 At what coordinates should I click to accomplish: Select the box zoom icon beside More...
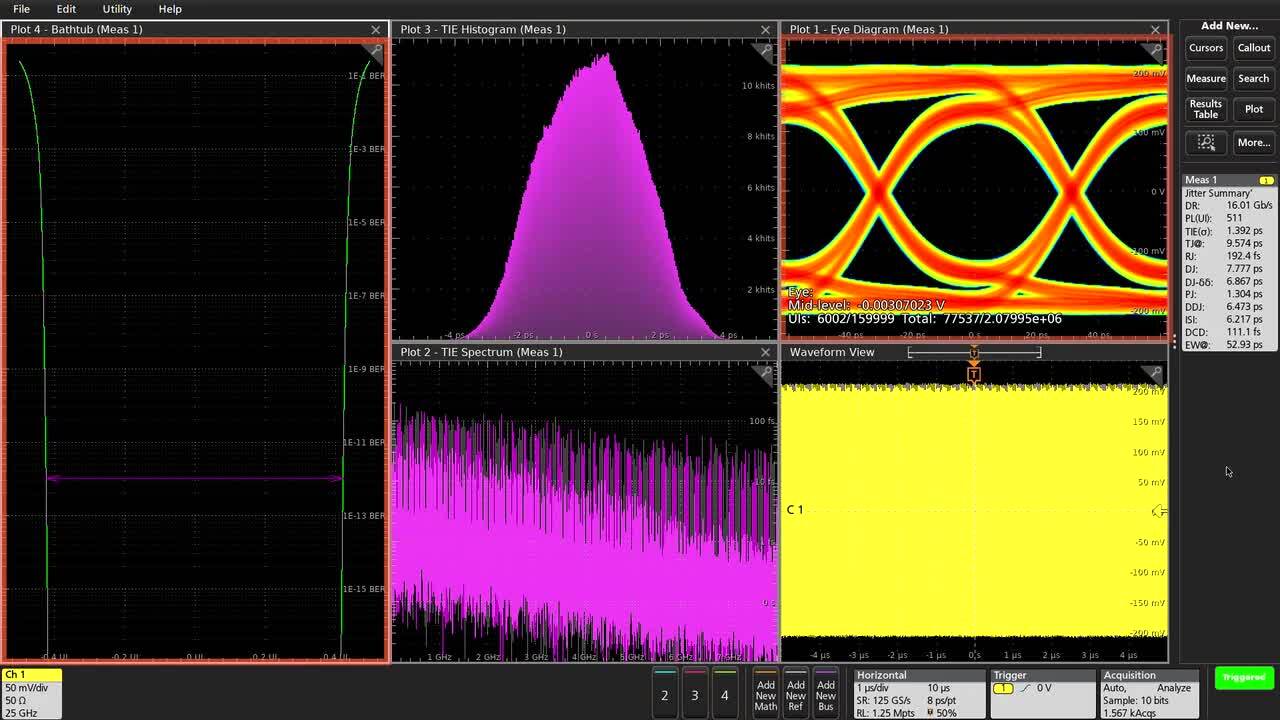1205,142
